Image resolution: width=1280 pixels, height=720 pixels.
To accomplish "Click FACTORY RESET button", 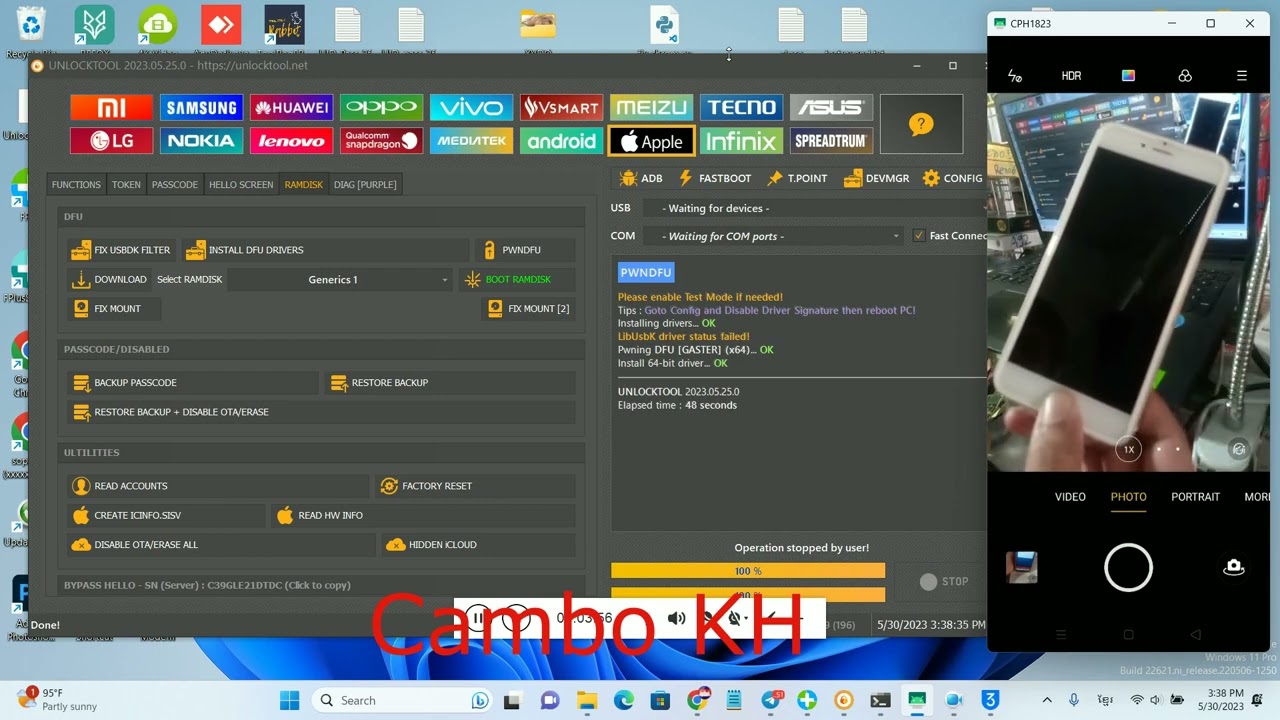I will [476, 486].
